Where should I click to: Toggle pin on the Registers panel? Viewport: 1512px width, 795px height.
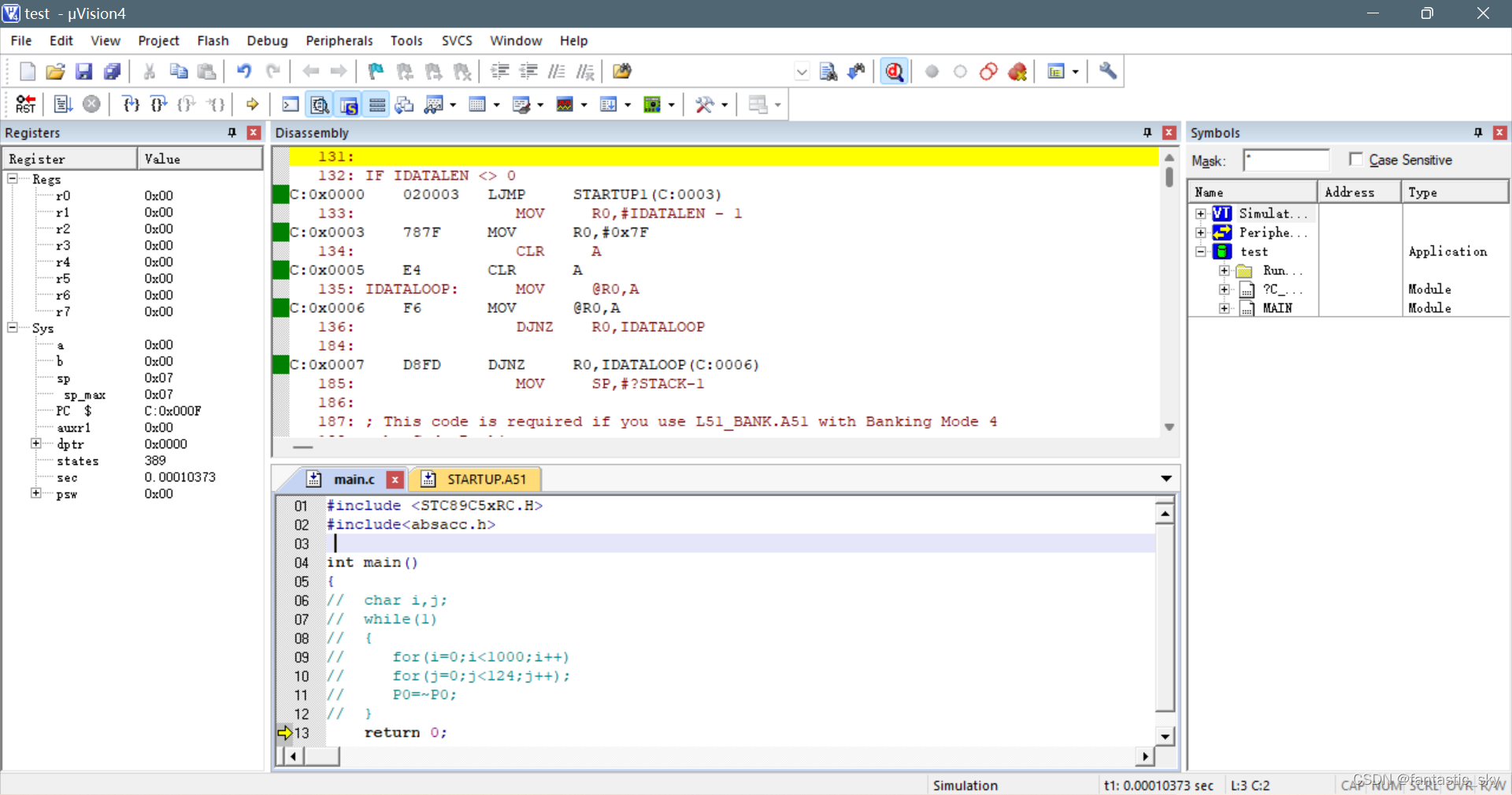[232, 132]
